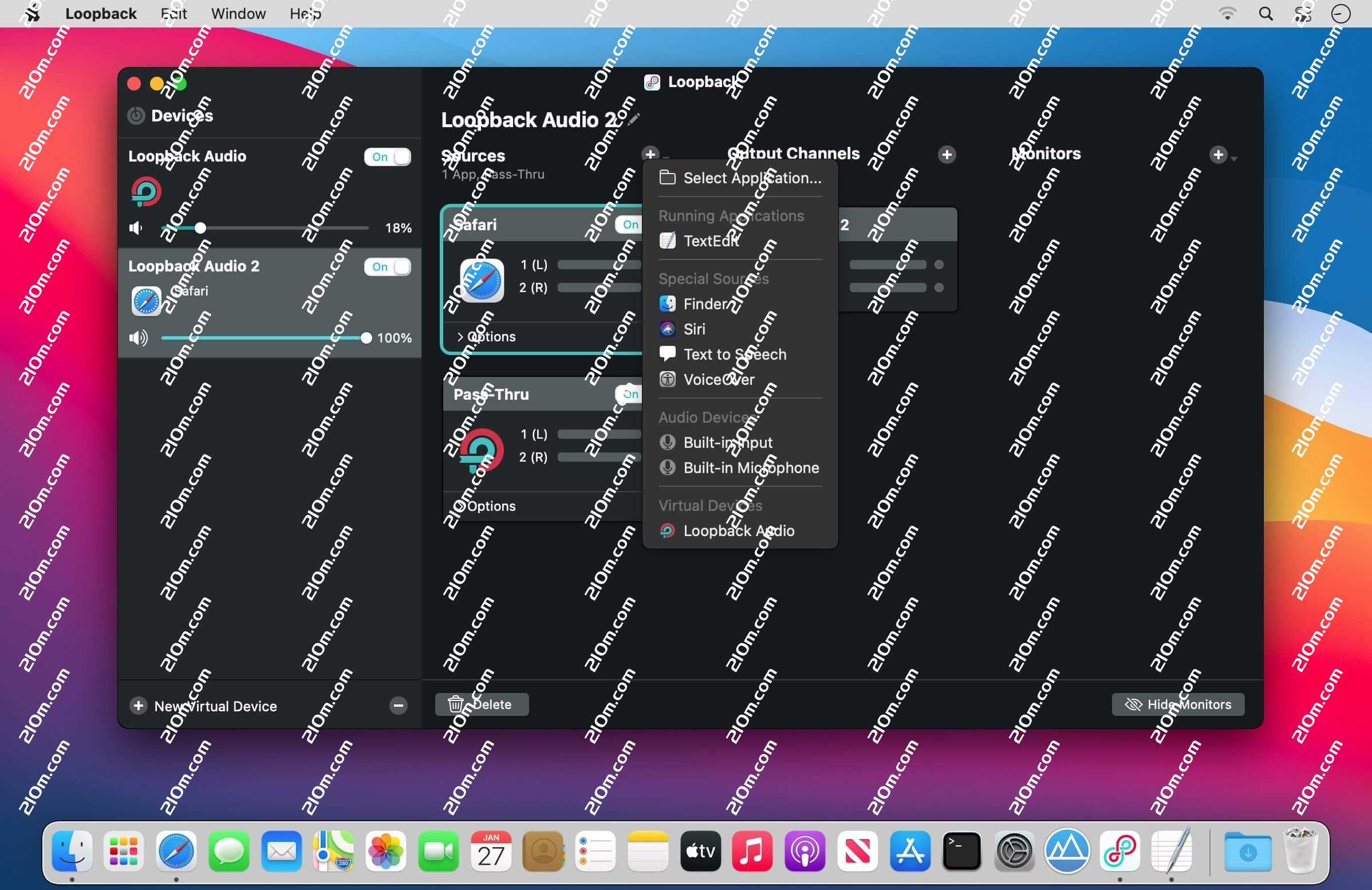Add an output channel with plus button
Screen dimensions: 1372x890
coord(947,155)
